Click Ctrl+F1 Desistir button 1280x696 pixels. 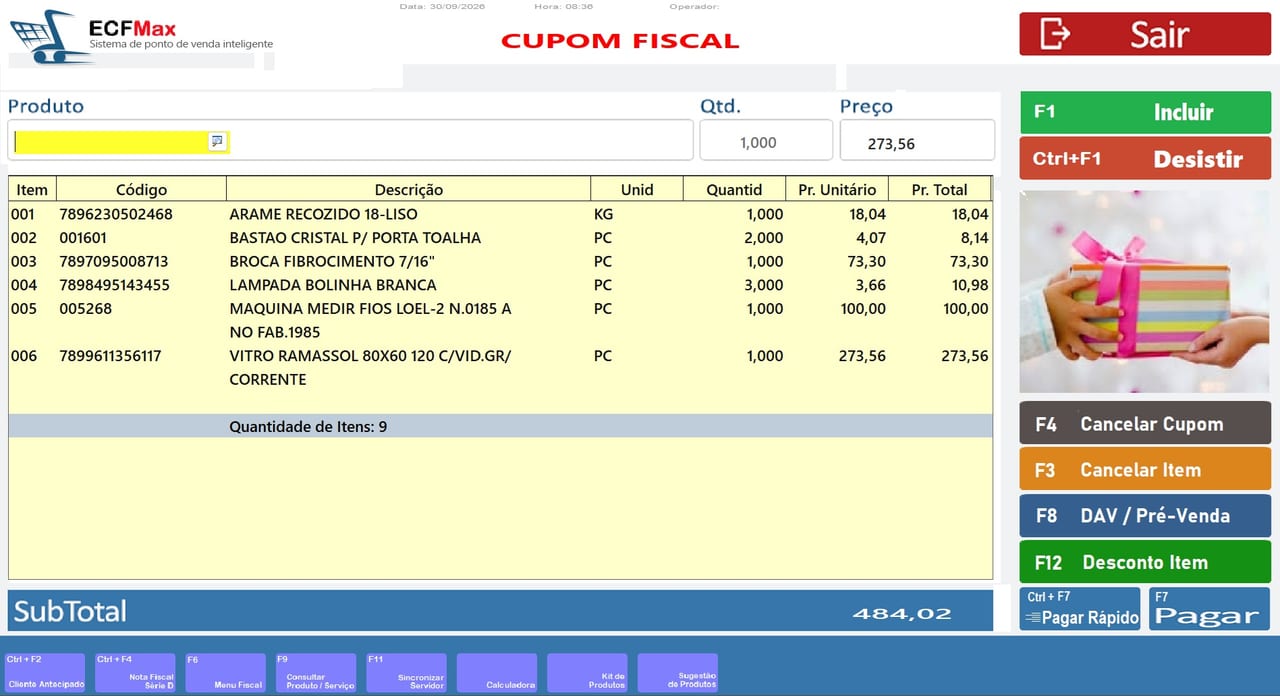1145,158
